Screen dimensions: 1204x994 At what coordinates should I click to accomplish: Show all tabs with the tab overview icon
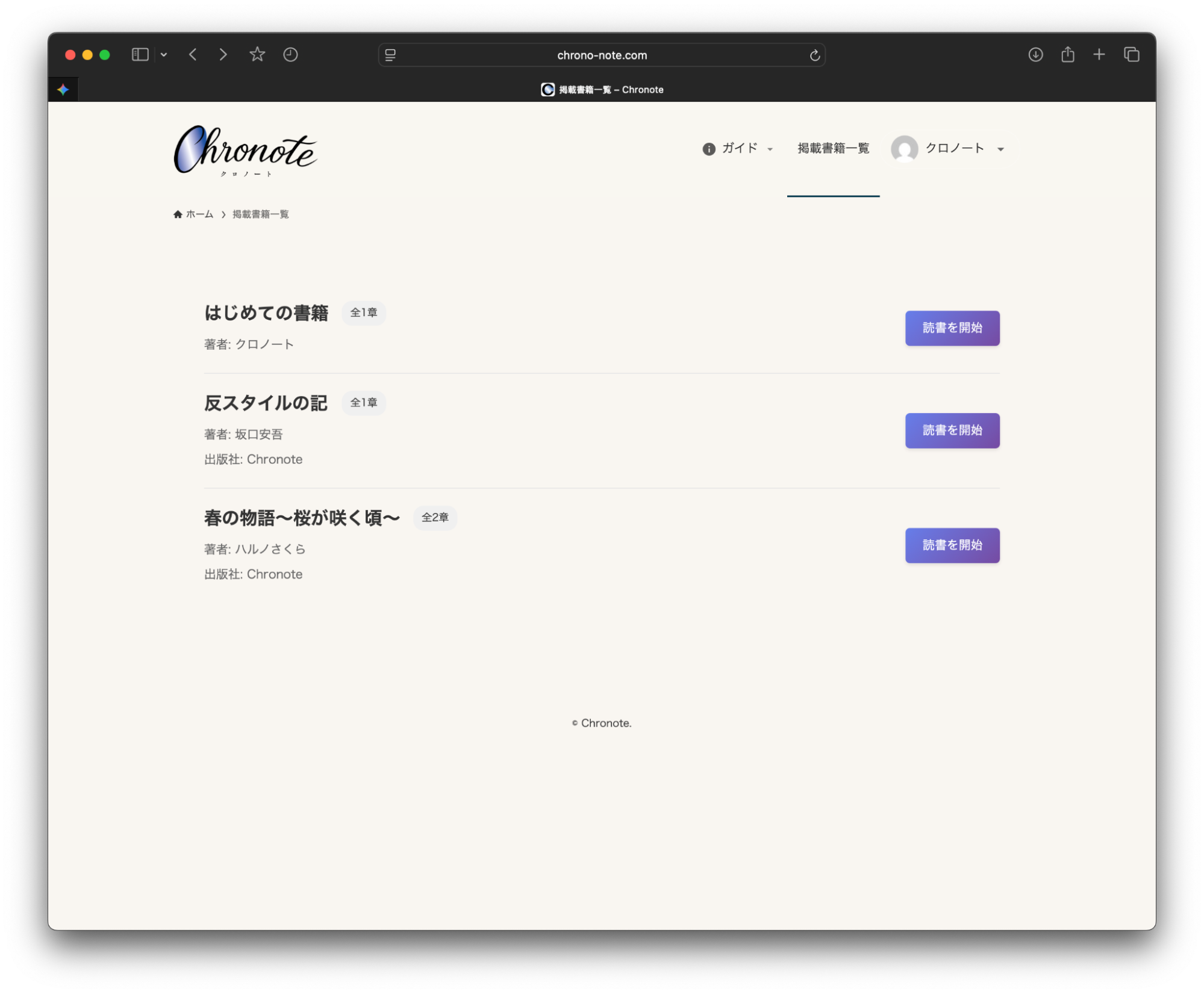(1132, 54)
